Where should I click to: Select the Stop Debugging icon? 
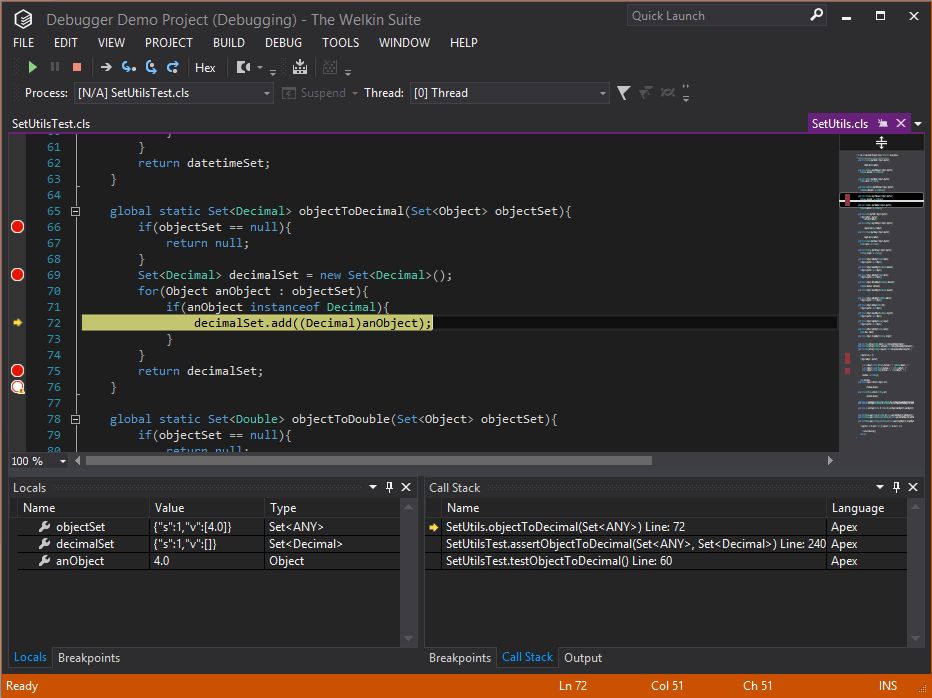(76, 67)
